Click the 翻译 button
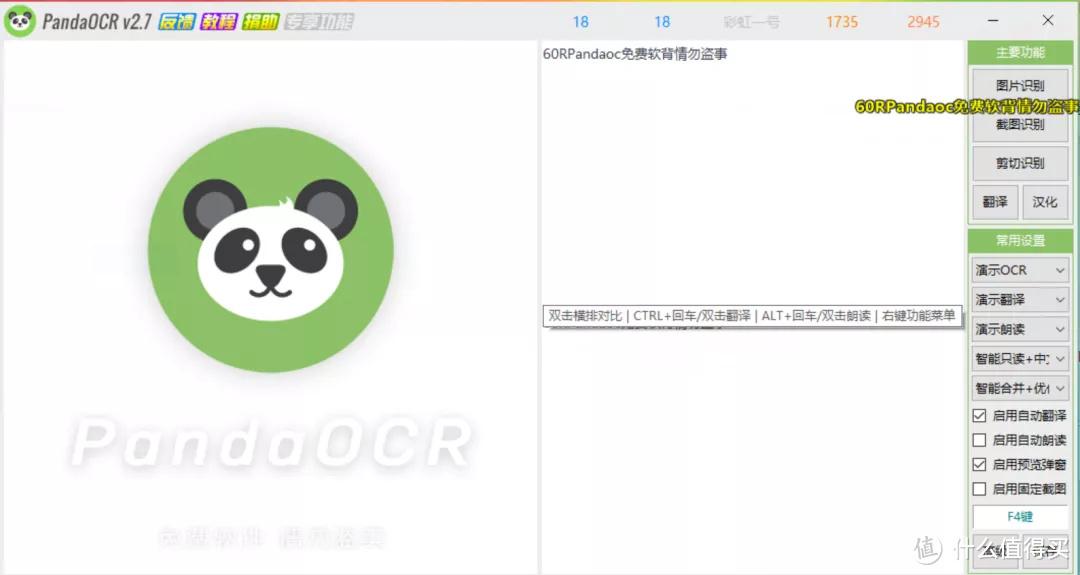1080x575 pixels. point(995,202)
